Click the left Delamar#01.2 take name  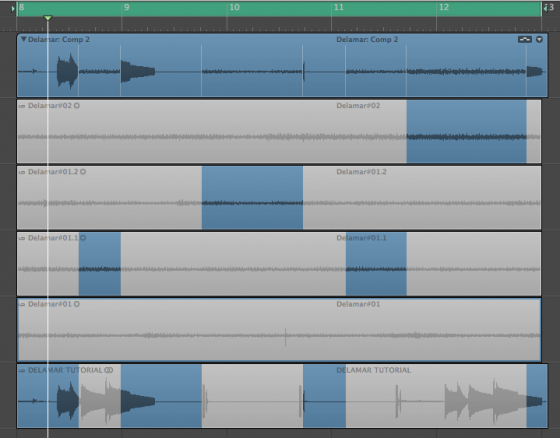click(53, 171)
